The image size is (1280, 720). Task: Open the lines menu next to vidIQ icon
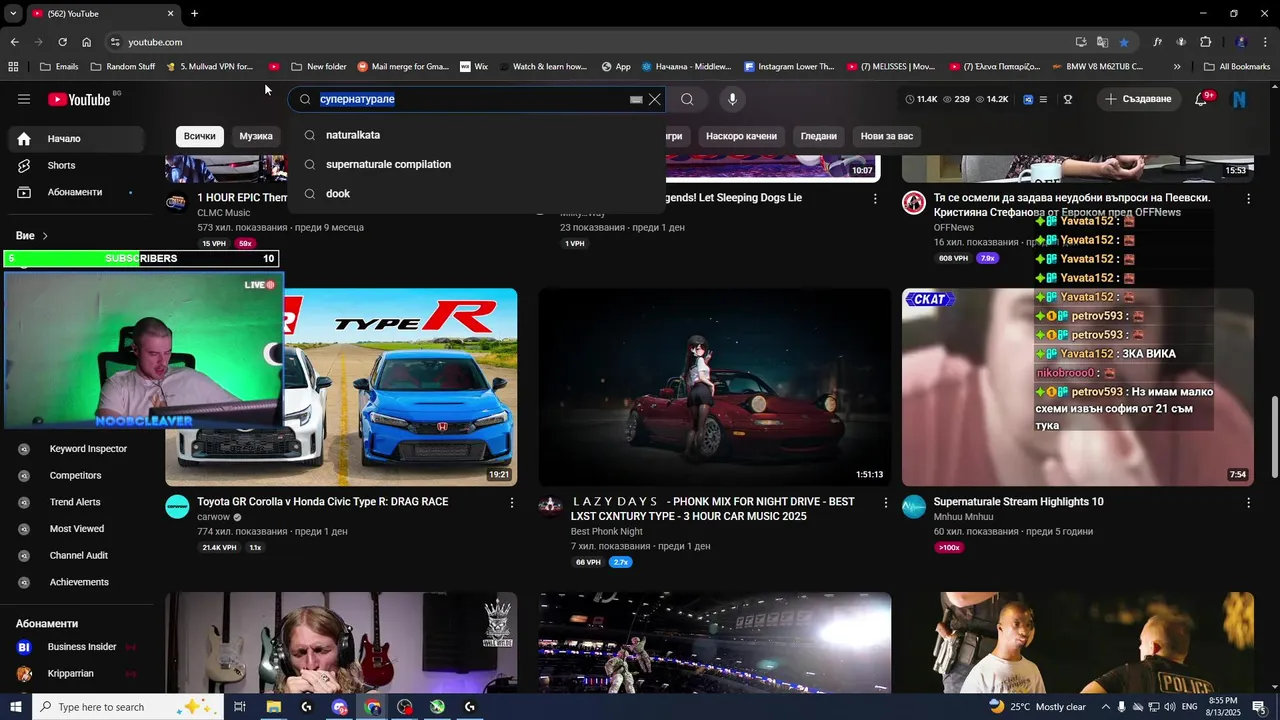pyautogui.click(x=1043, y=99)
